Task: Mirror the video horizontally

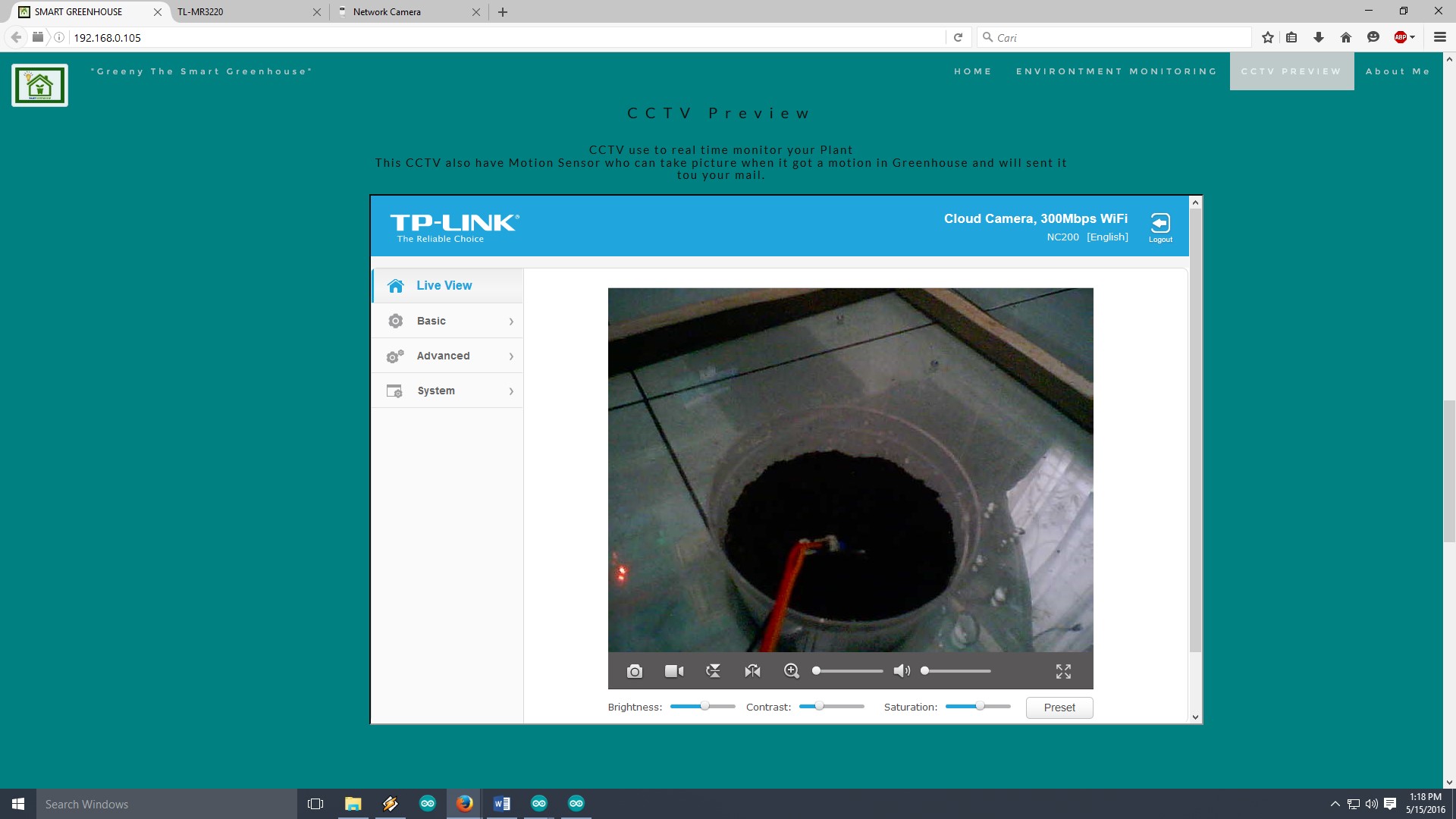Action: tap(752, 671)
